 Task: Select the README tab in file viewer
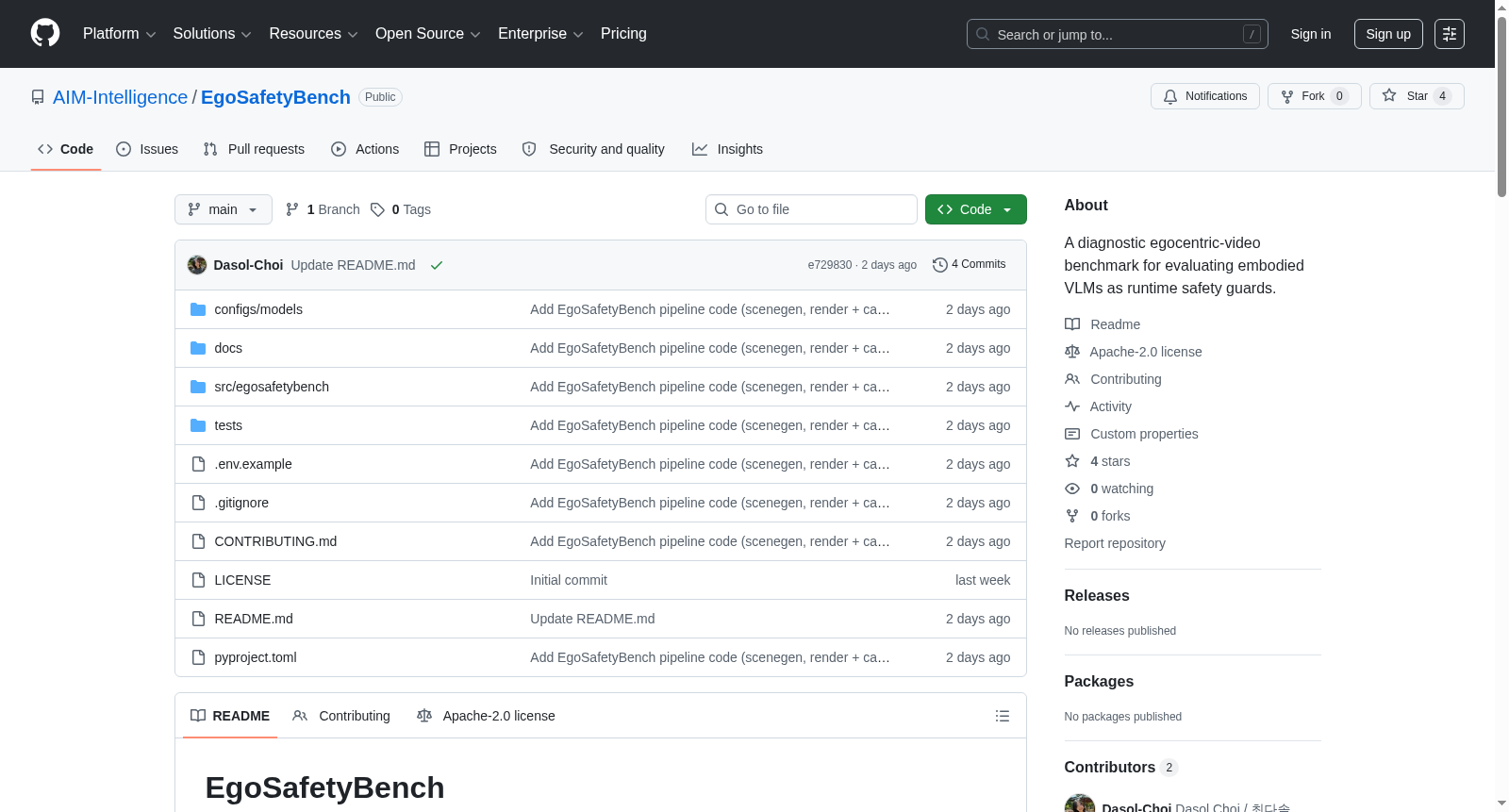(230, 716)
